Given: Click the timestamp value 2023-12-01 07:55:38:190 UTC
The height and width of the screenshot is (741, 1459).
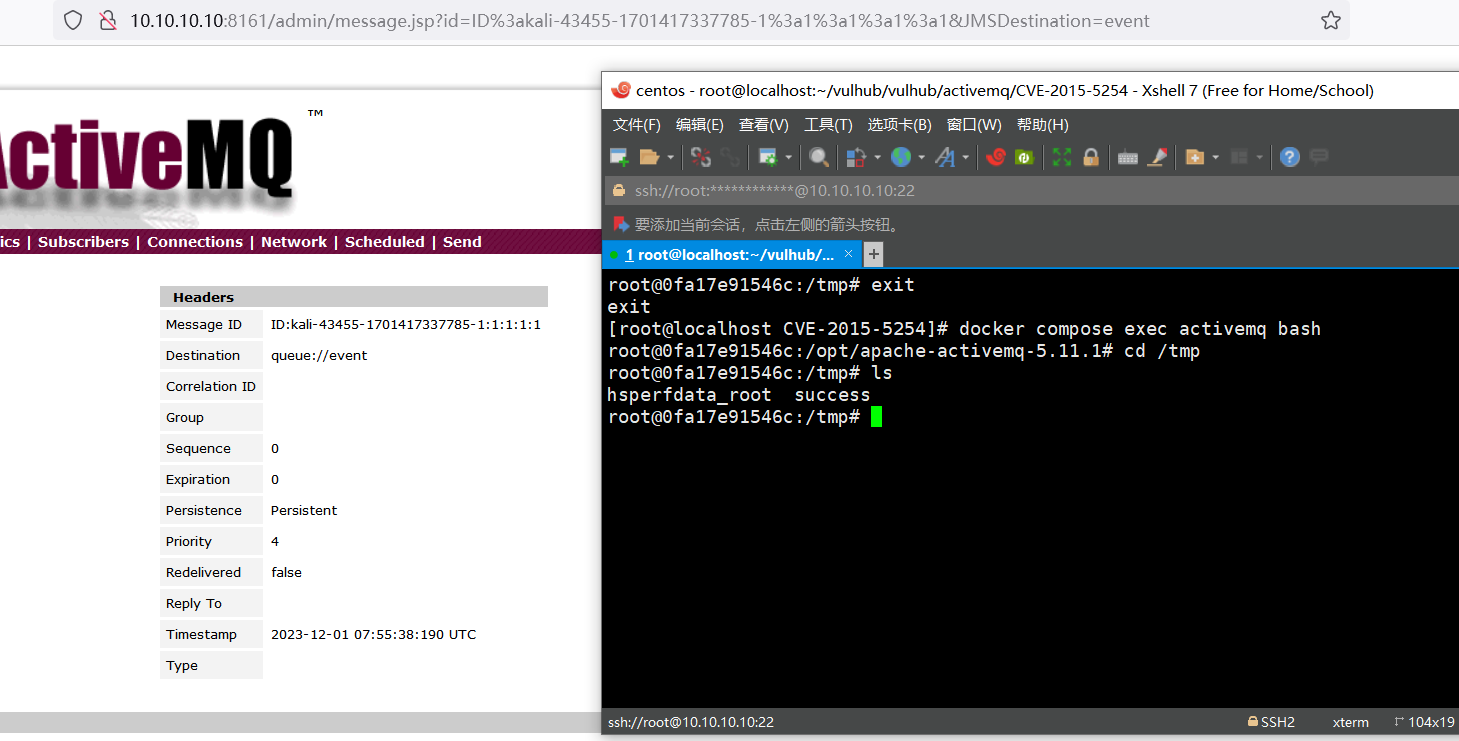Looking at the screenshot, I should tap(374, 634).
